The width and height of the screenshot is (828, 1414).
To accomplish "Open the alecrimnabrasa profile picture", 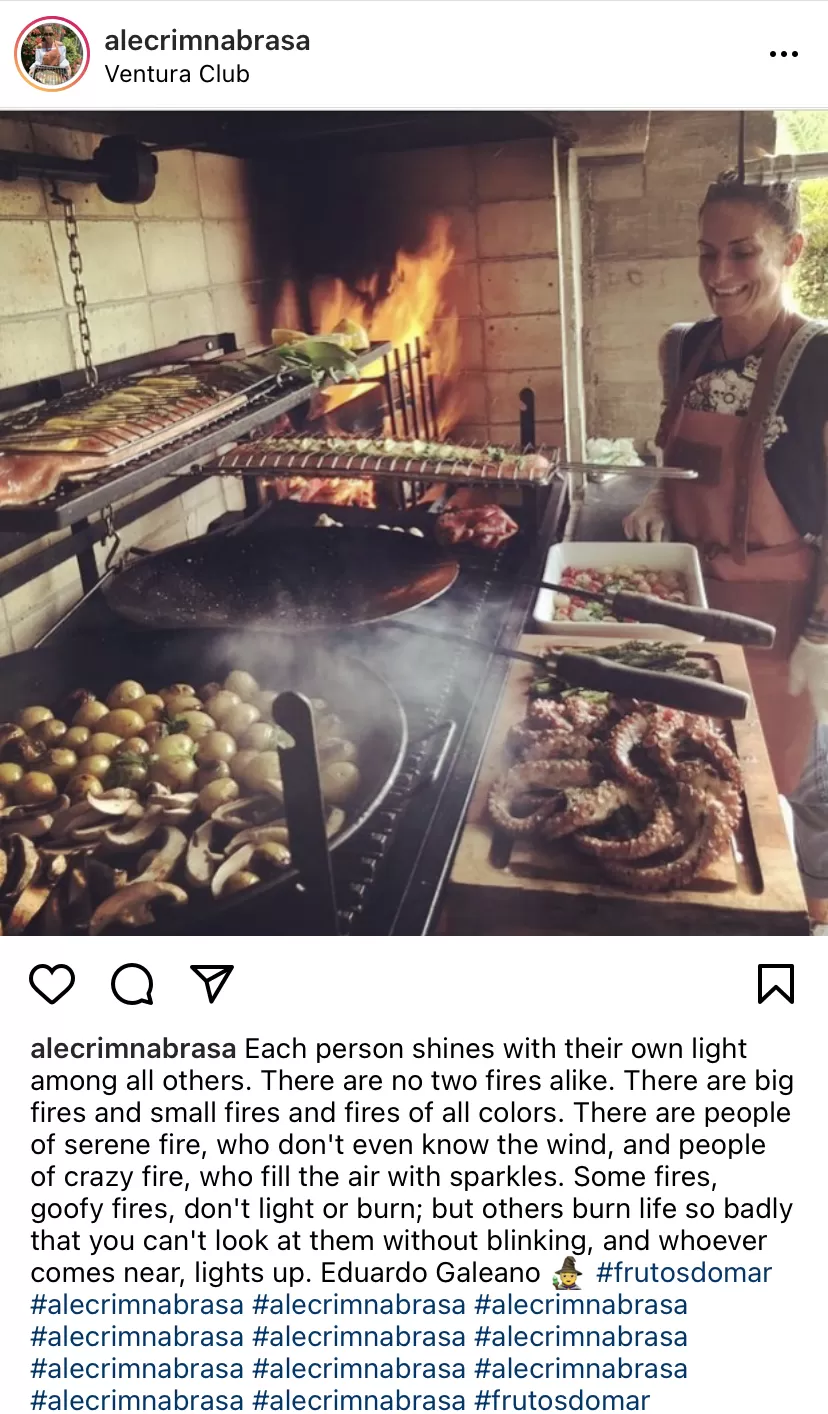I will click(x=52, y=54).
